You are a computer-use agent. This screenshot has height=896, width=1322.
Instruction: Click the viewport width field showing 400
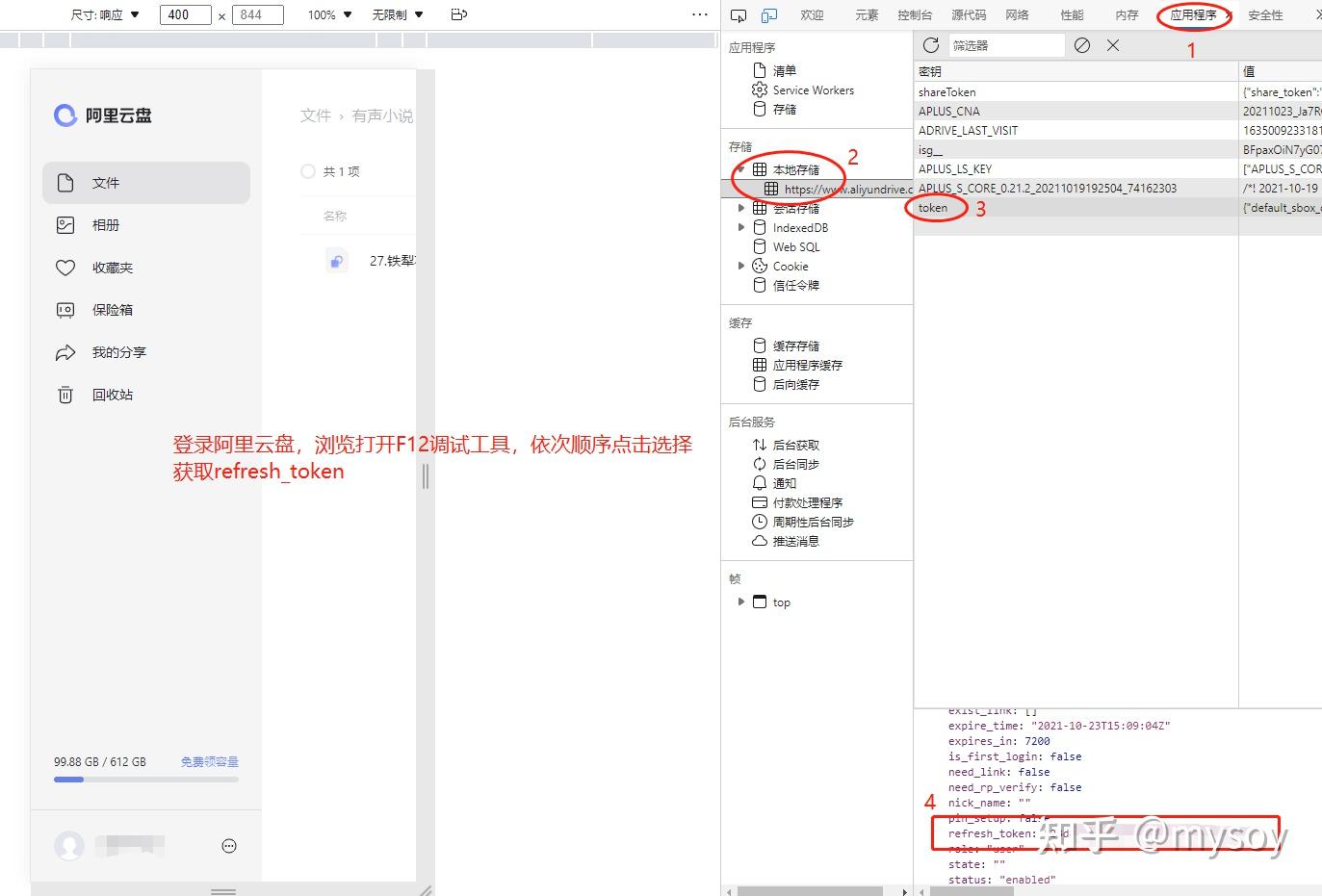click(x=185, y=14)
